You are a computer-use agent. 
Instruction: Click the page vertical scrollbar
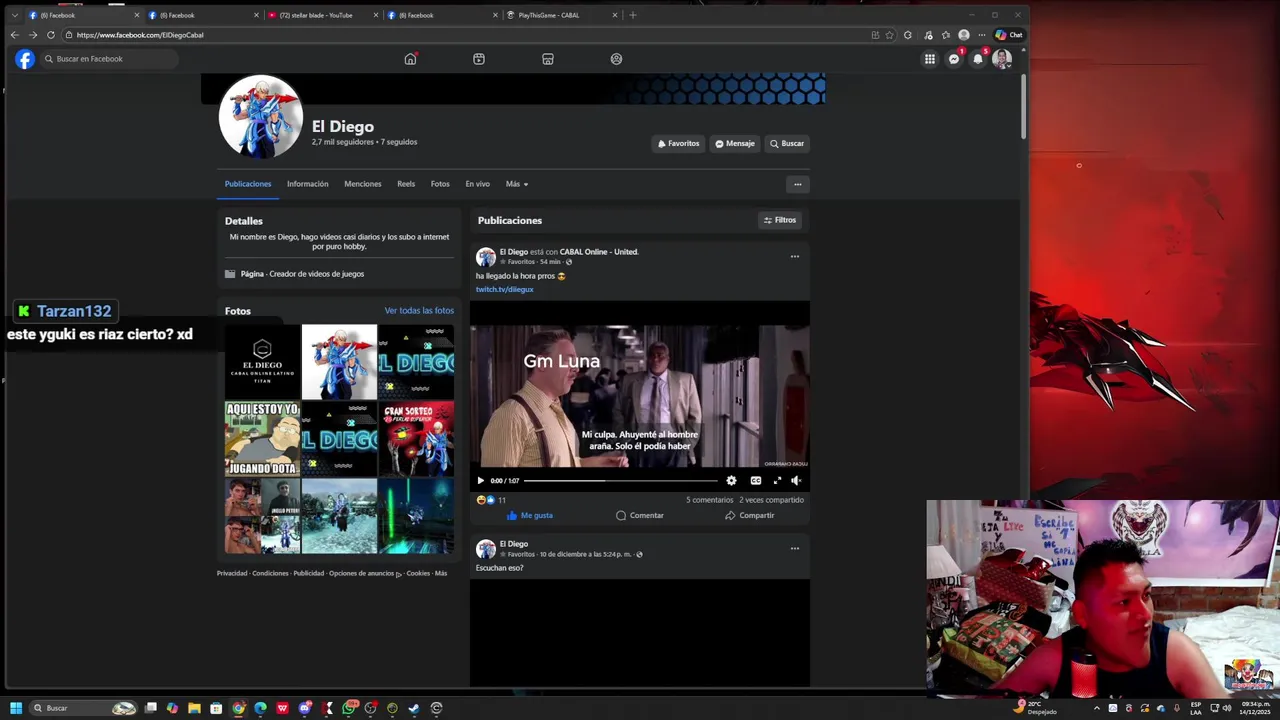(x=1023, y=105)
